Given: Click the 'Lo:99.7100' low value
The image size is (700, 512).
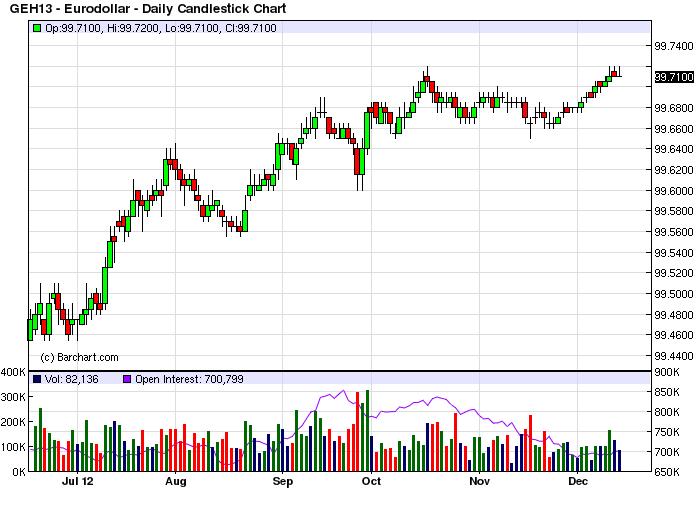Looking at the screenshot, I should pos(192,28).
